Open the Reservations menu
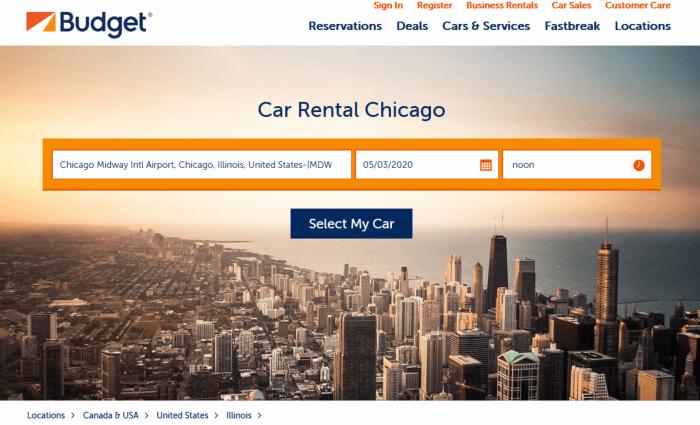The width and height of the screenshot is (700, 425). tap(345, 26)
